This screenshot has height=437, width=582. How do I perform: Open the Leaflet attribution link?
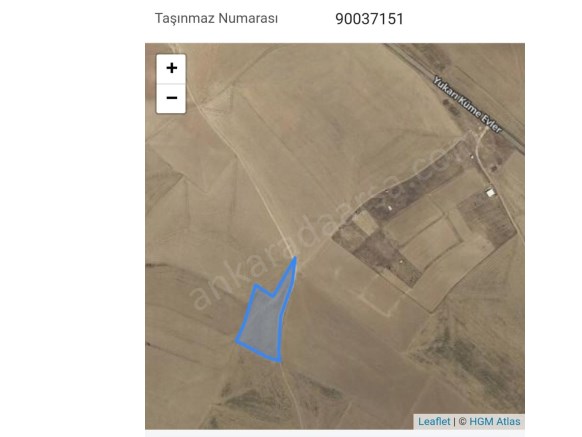point(434,421)
